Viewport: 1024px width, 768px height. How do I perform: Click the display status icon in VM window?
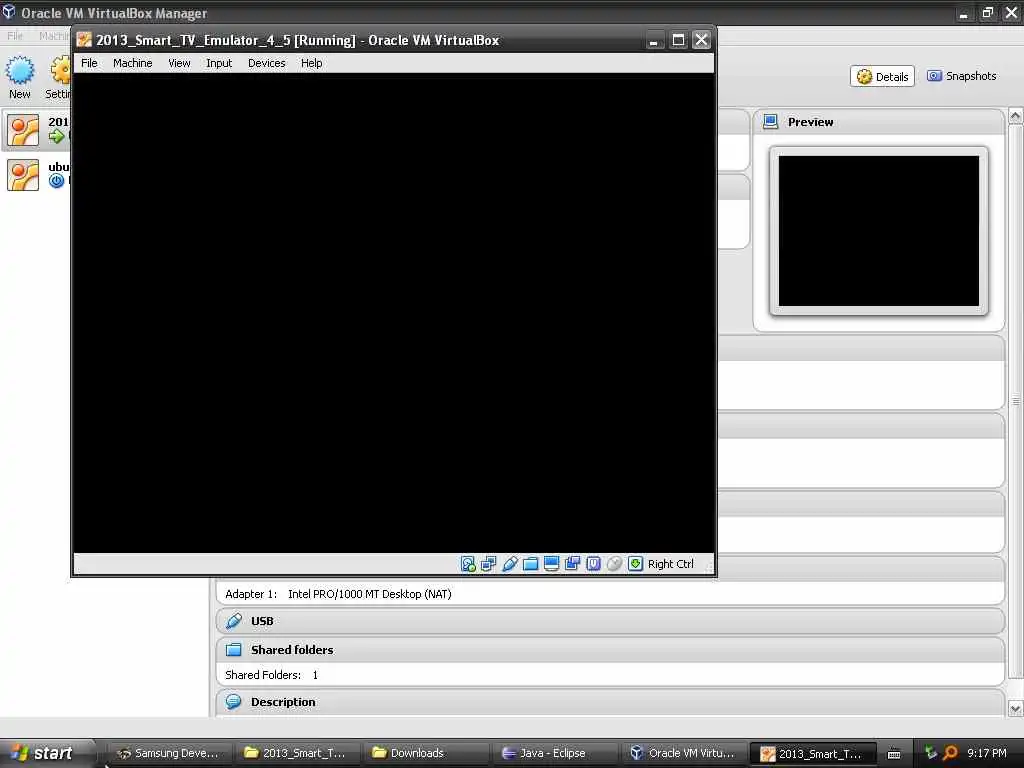(551, 564)
